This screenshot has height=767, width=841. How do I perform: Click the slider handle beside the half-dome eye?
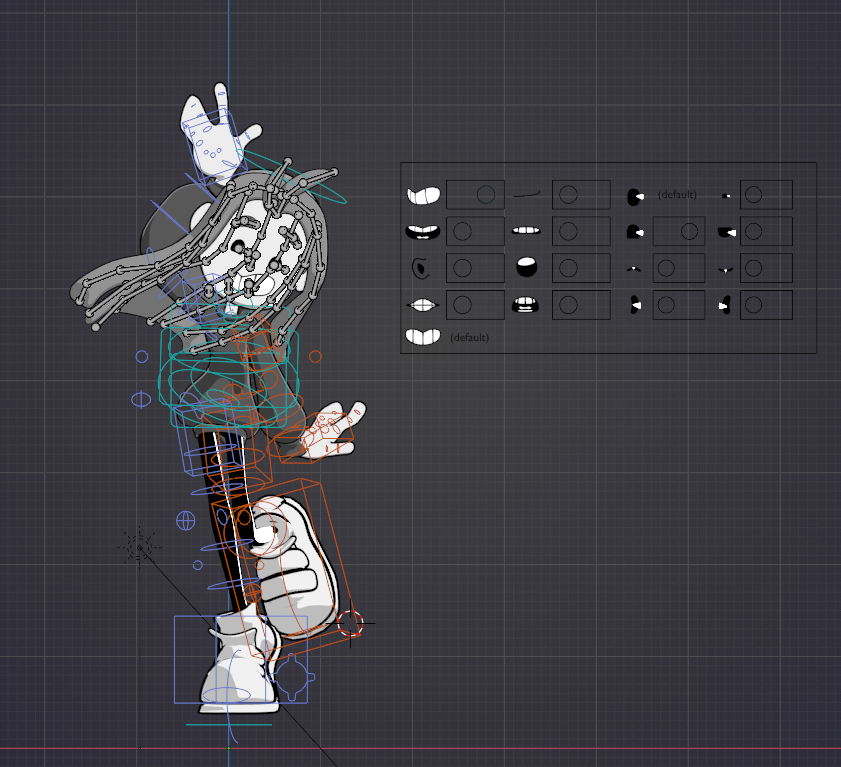[x=689, y=232]
